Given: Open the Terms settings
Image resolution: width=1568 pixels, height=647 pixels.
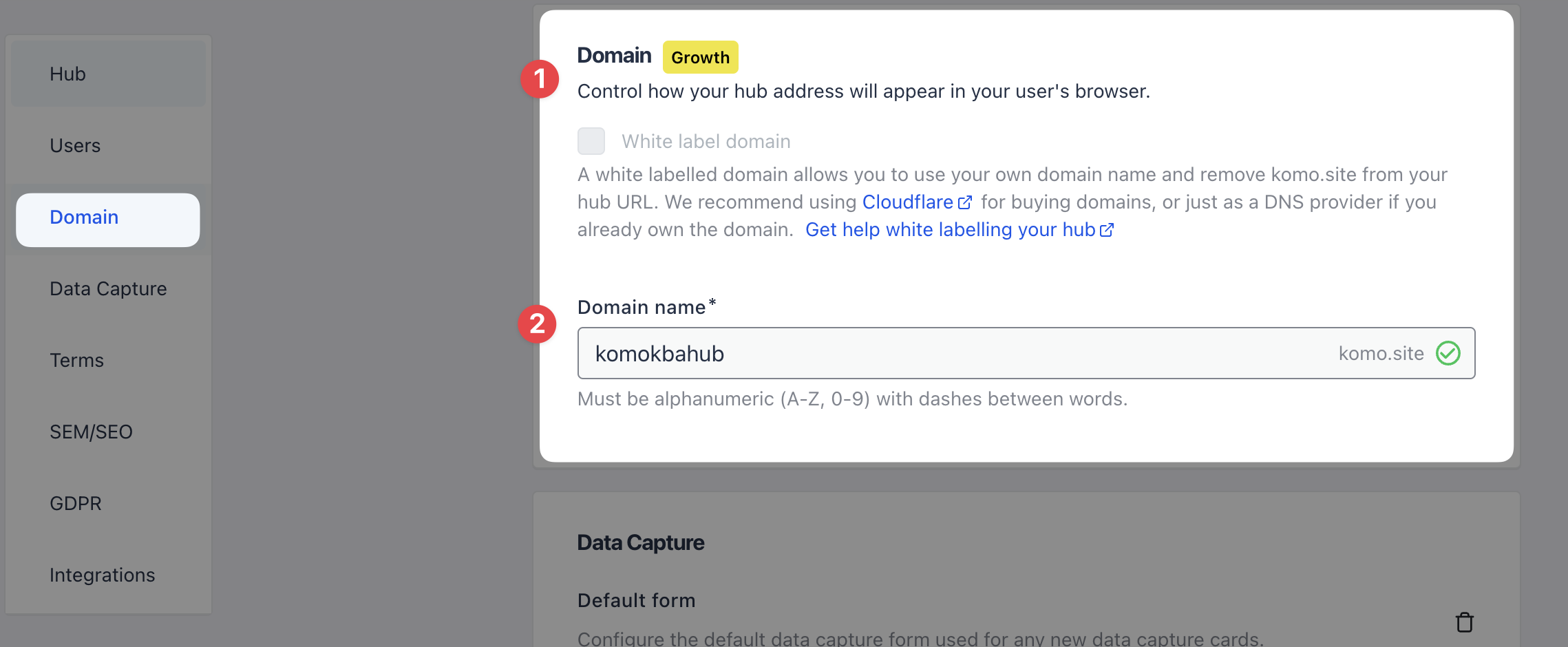Looking at the screenshot, I should click(76, 360).
